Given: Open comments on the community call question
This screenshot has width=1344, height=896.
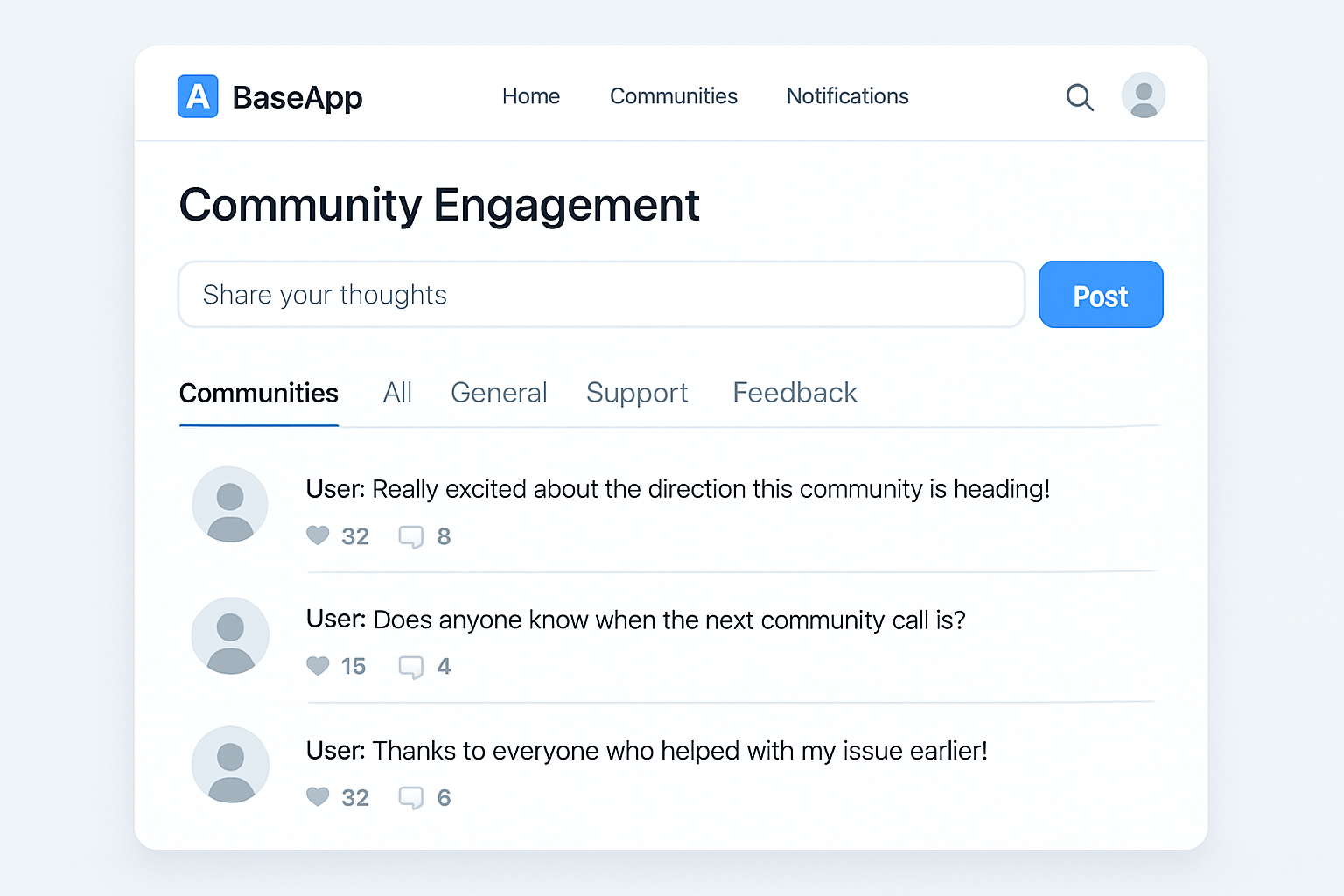Looking at the screenshot, I should [411, 666].
